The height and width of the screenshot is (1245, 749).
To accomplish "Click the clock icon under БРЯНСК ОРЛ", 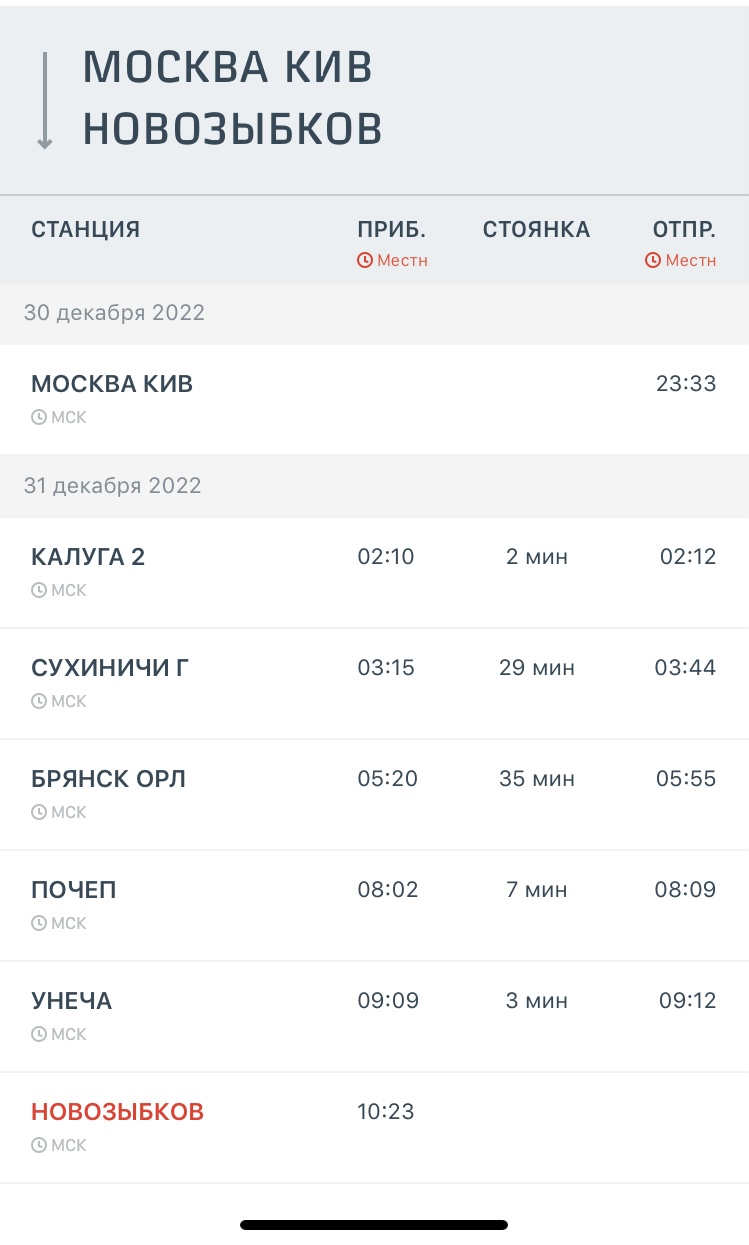I will click(39, 812).
